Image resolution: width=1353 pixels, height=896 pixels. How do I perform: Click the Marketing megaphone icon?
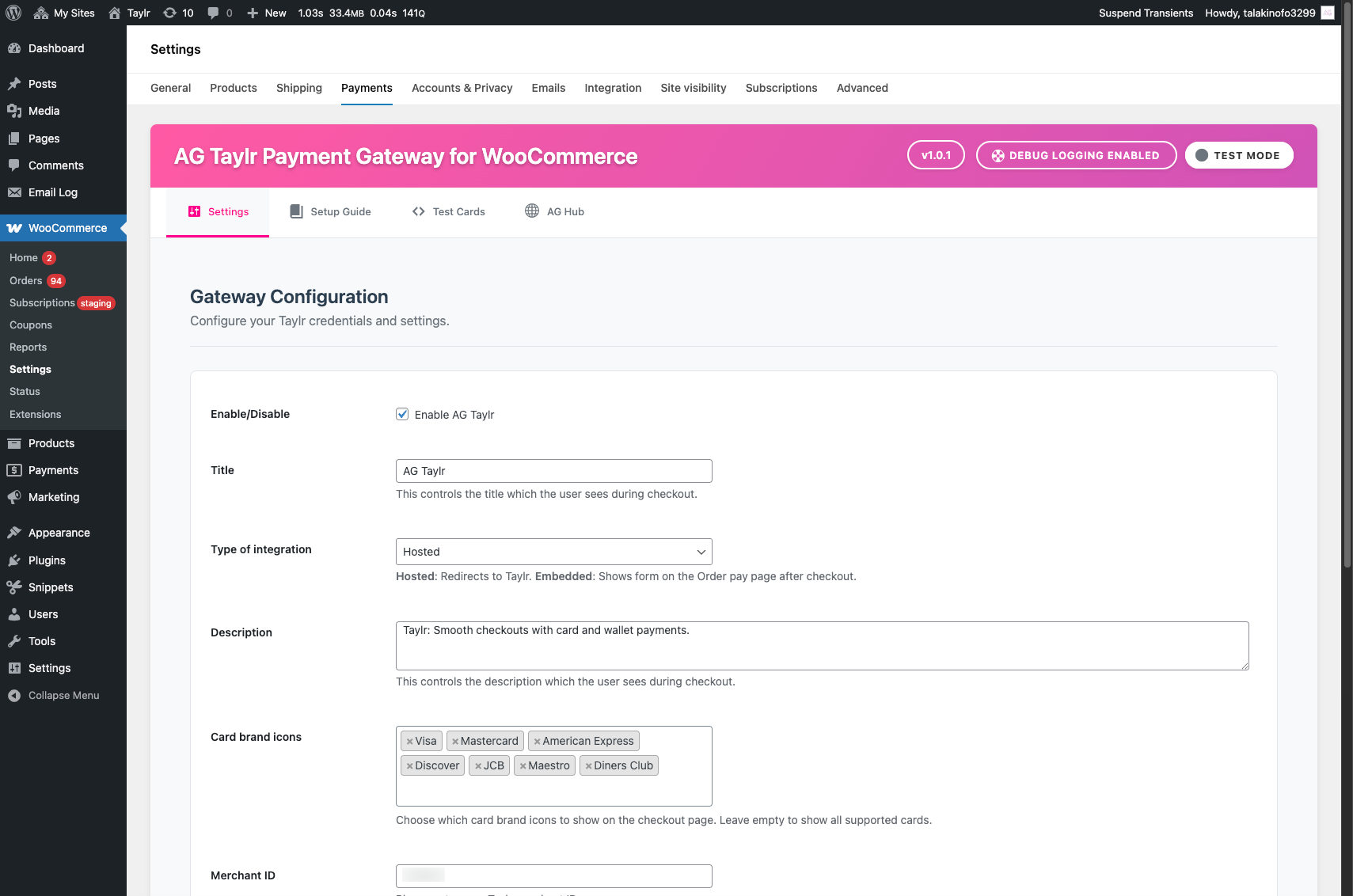14,497
